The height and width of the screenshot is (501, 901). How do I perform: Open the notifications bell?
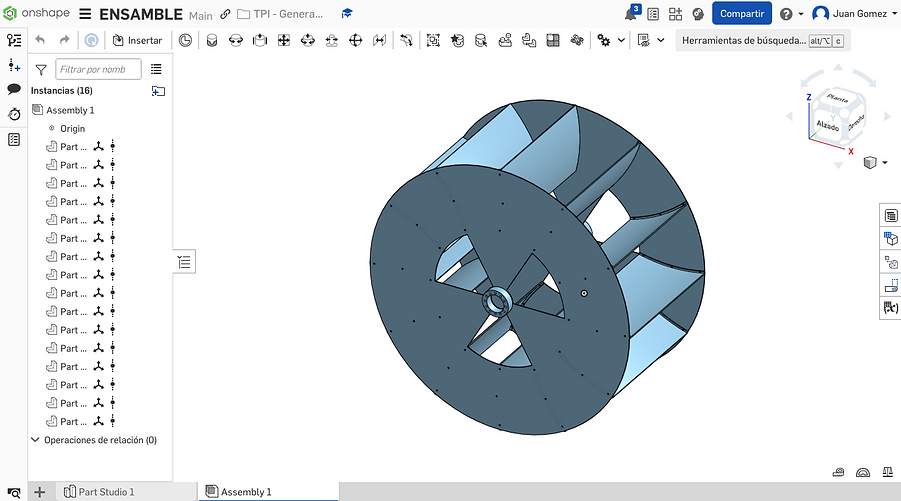(x=630, y=14)
